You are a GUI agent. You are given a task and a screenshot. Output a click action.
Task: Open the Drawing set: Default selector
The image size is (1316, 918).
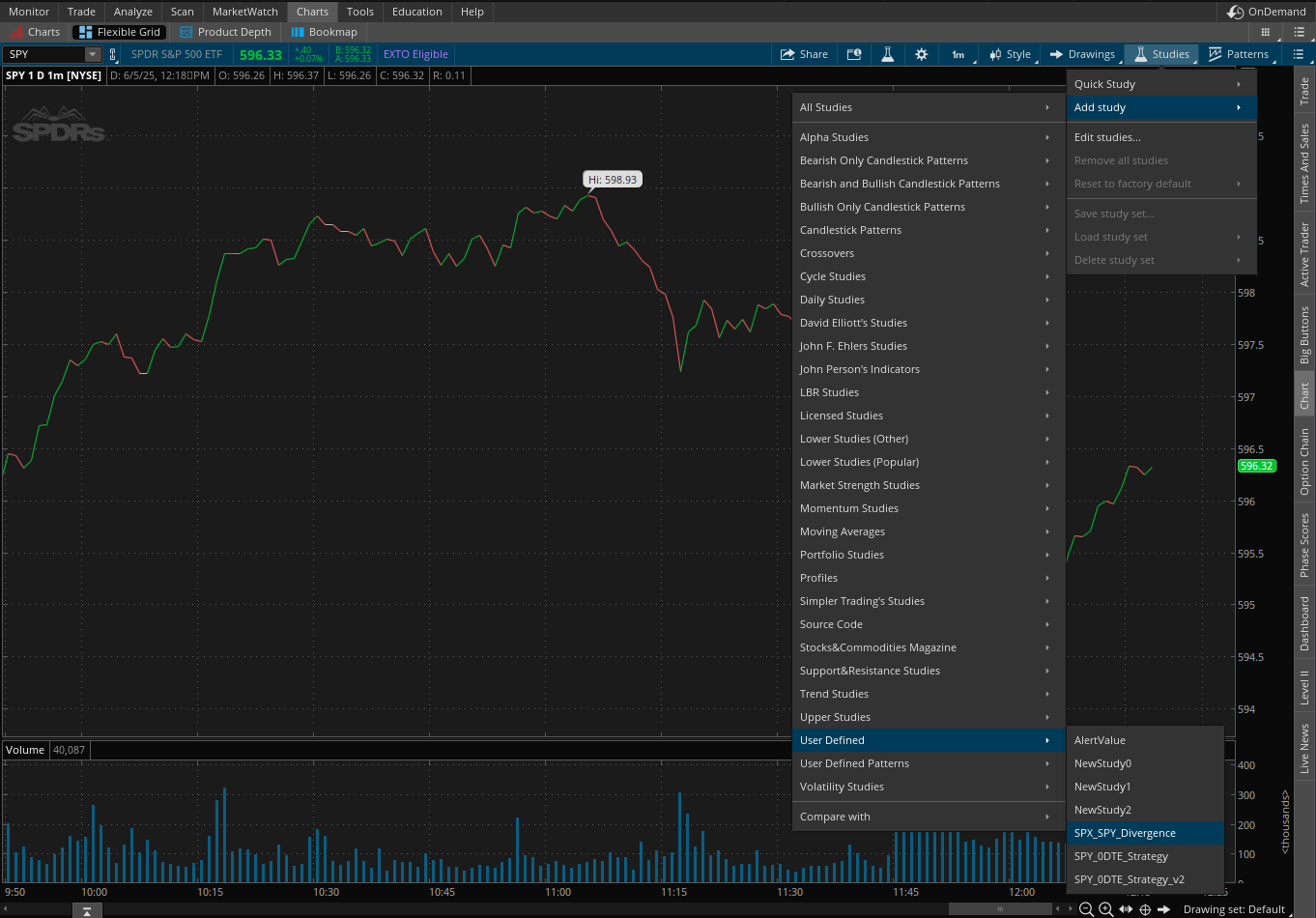[1234, 909]
